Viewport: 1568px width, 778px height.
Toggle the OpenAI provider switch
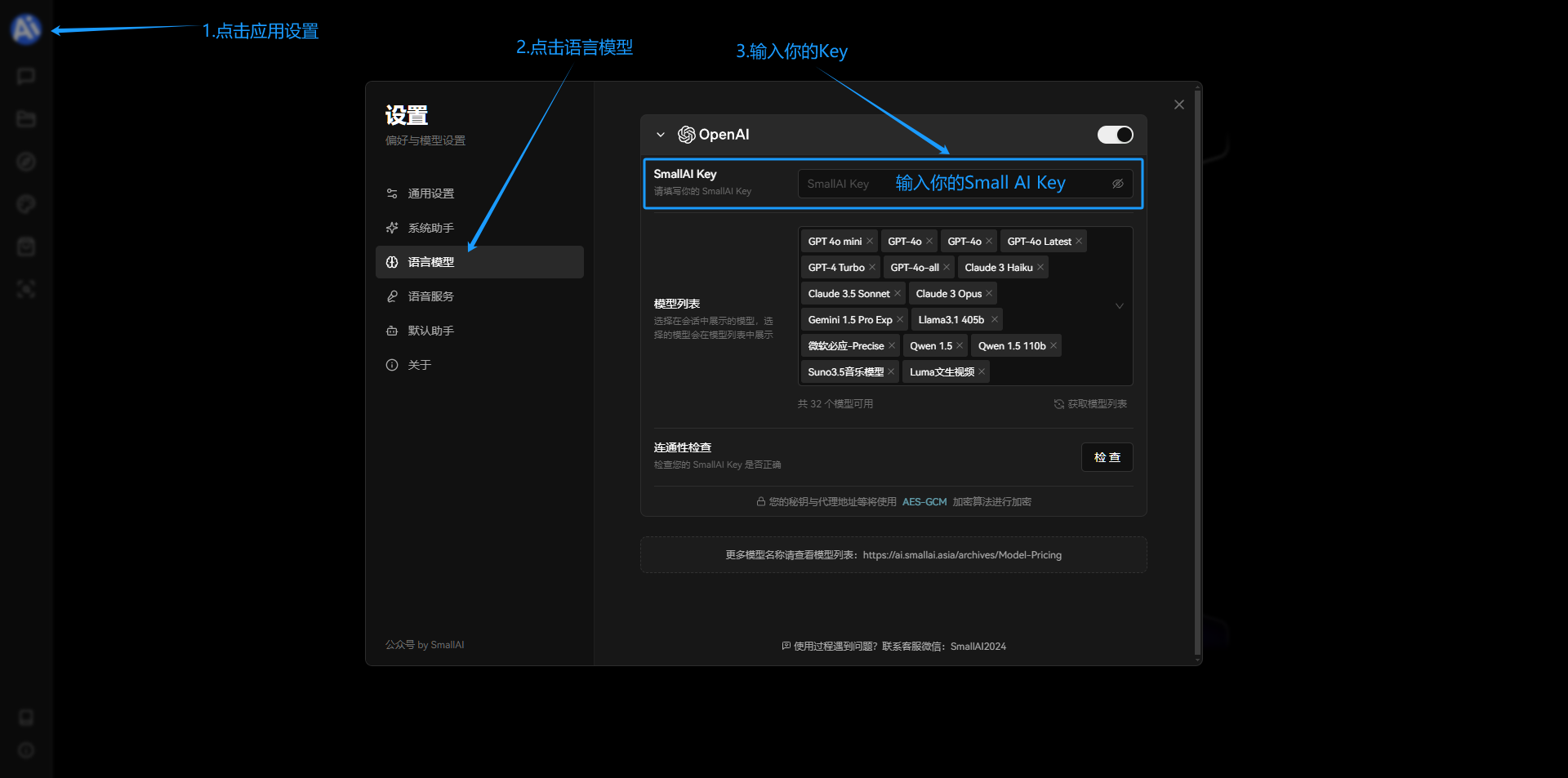coord(1115,135)
